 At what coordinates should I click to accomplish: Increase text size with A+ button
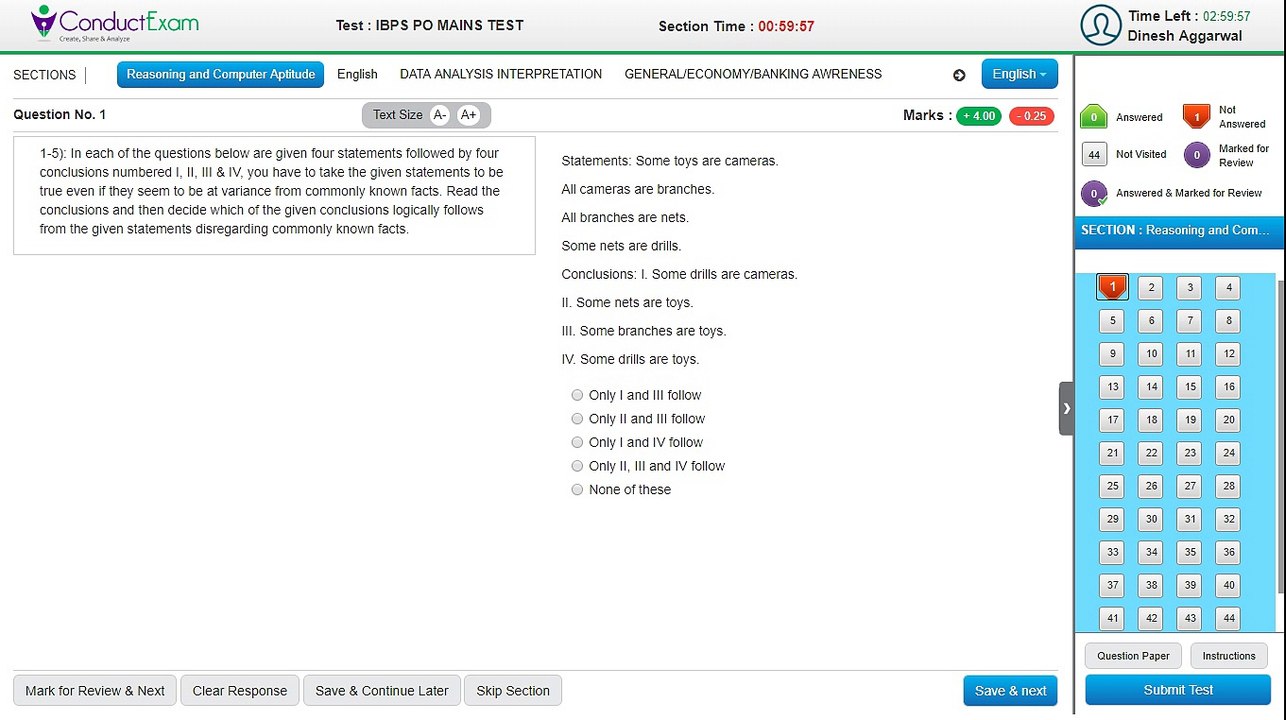pos(468,115)
